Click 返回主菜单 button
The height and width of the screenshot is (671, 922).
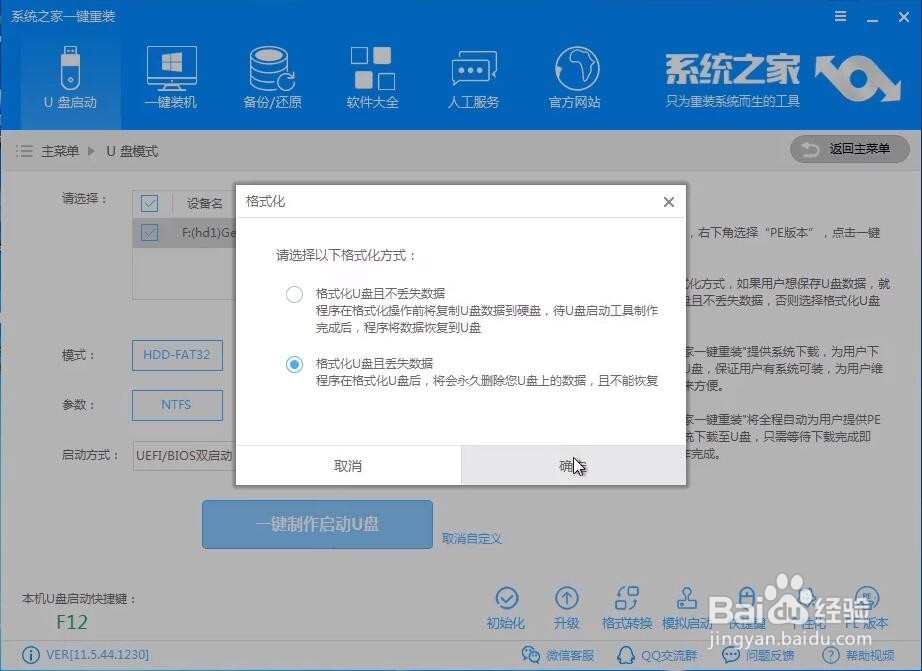[x=850, y=149]
